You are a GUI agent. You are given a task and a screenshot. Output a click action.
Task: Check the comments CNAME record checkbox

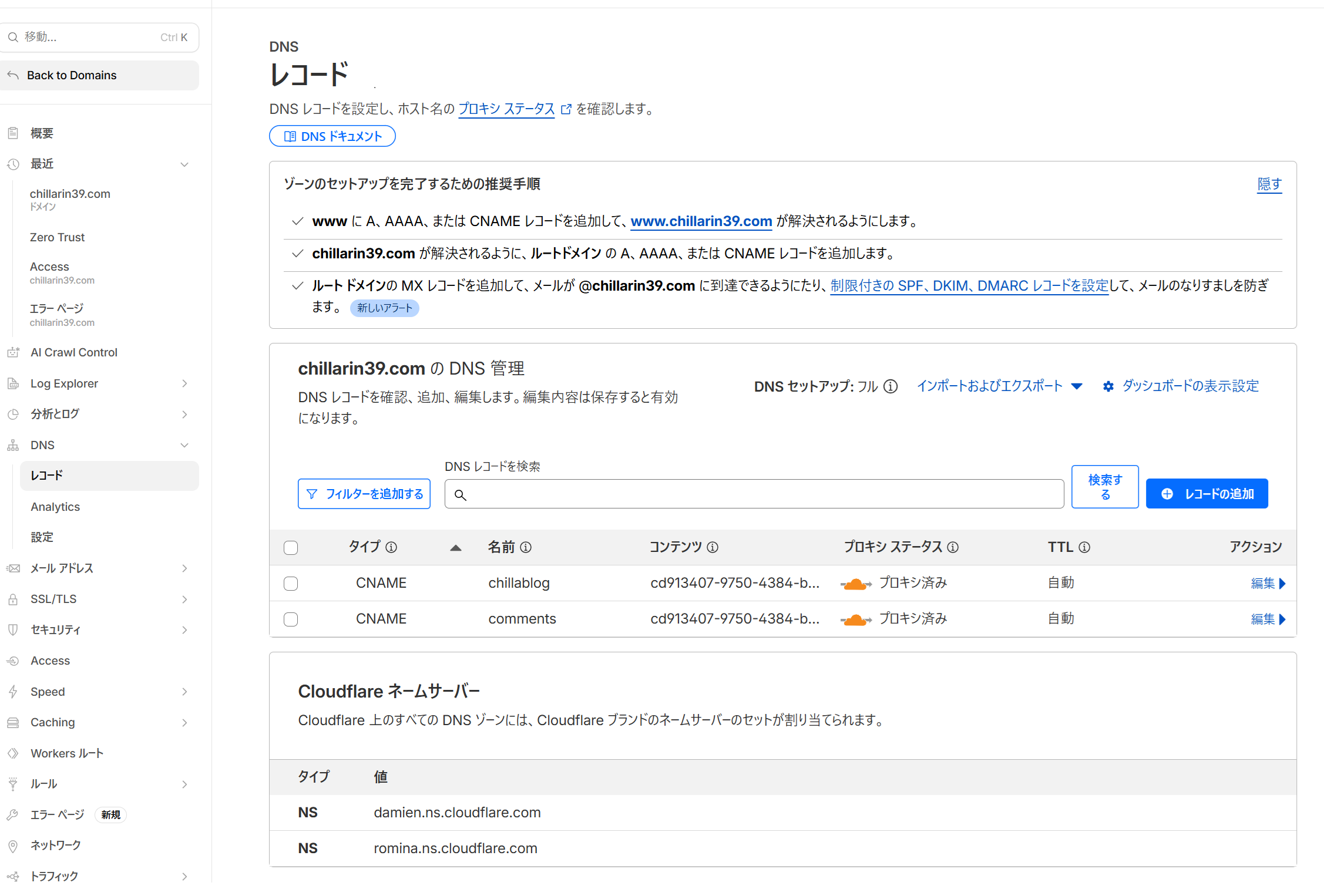point(291,619)
